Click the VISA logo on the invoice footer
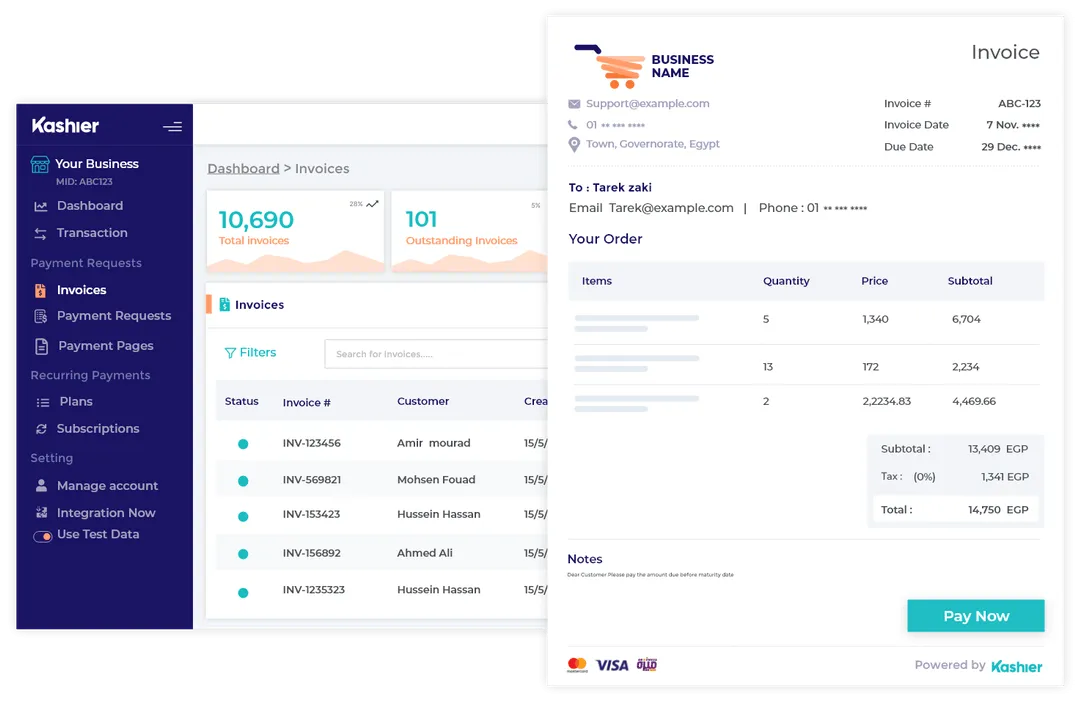This screenshot has height=702, width=1080. (x=612, y=665)
